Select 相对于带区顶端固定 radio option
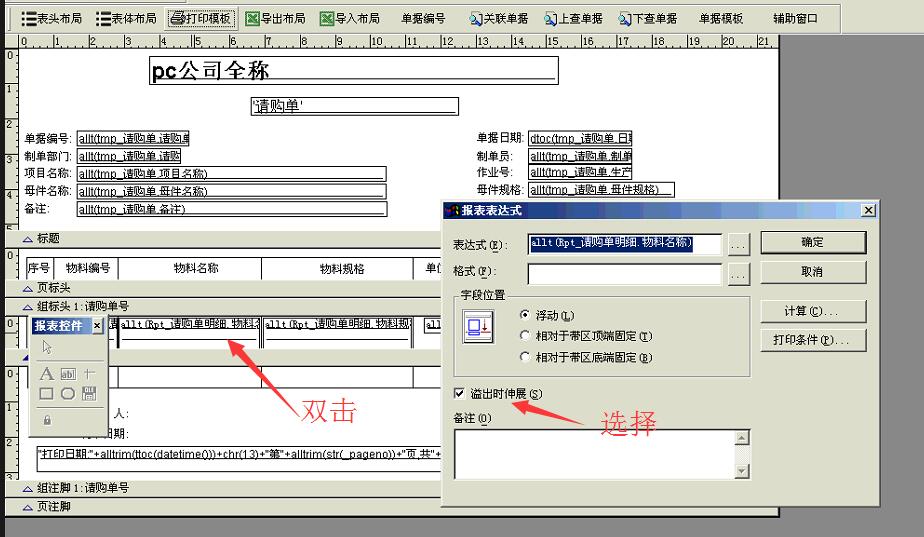This screenshot has width=924, height=537. (x=526, y=336)
